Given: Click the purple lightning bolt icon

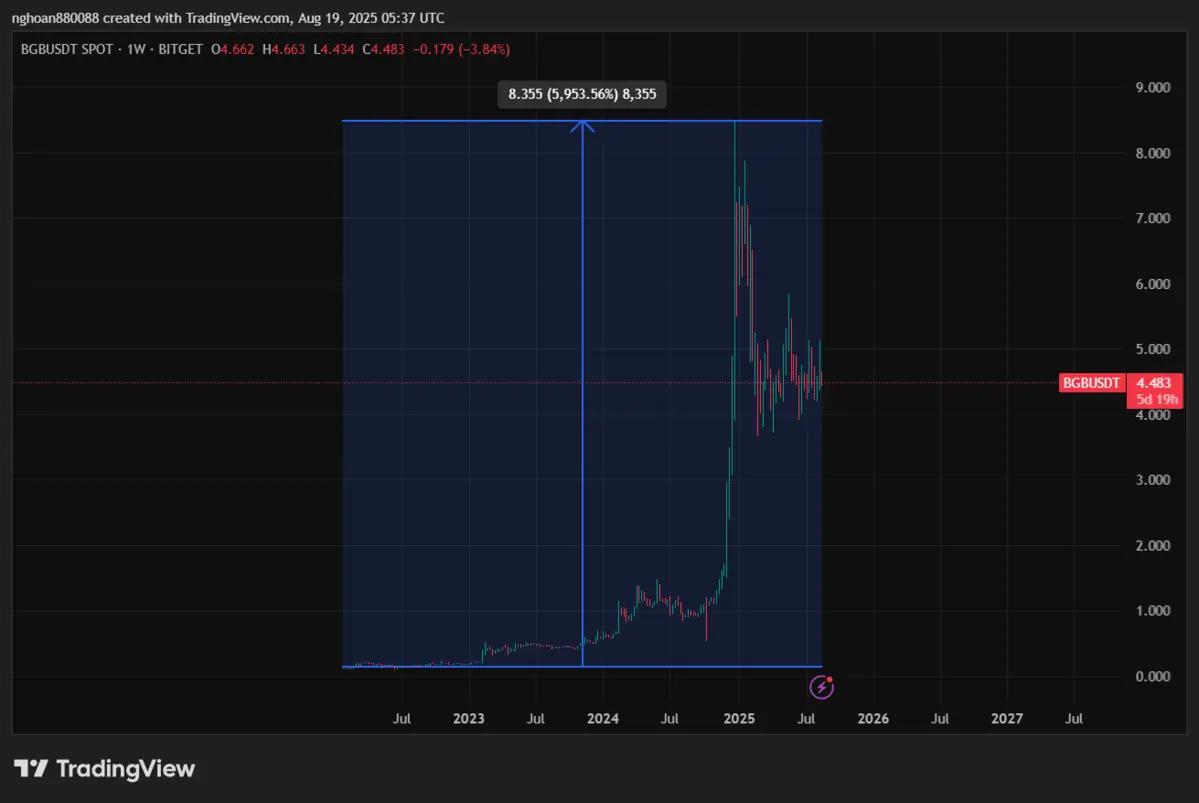Looking at the screenshot, I should pos(821,687).
